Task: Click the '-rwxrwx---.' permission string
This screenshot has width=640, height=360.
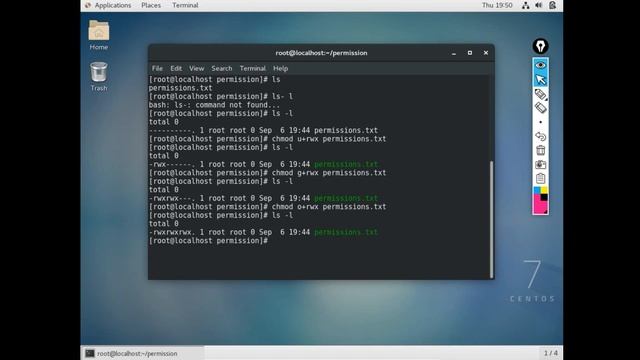Action: pyautogui.click(x=172, y=198)
